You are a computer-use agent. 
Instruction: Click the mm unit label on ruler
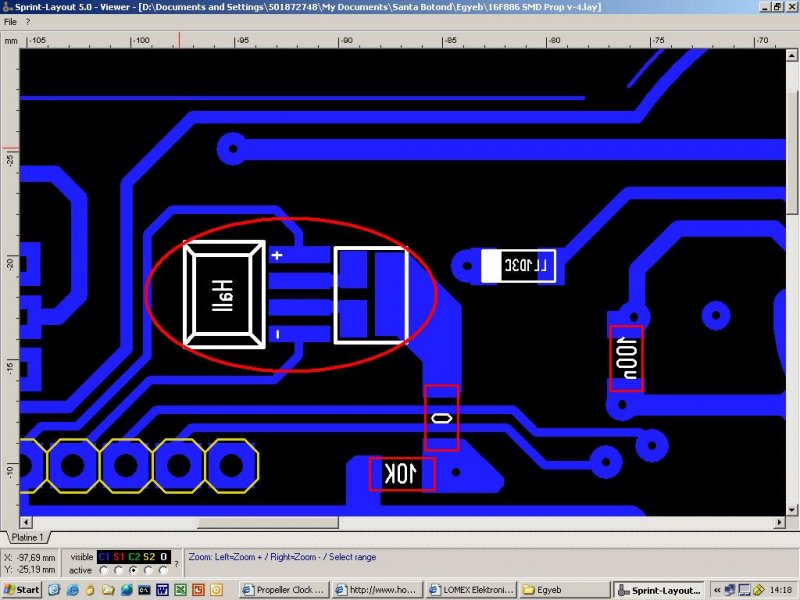tap(11, 41)
